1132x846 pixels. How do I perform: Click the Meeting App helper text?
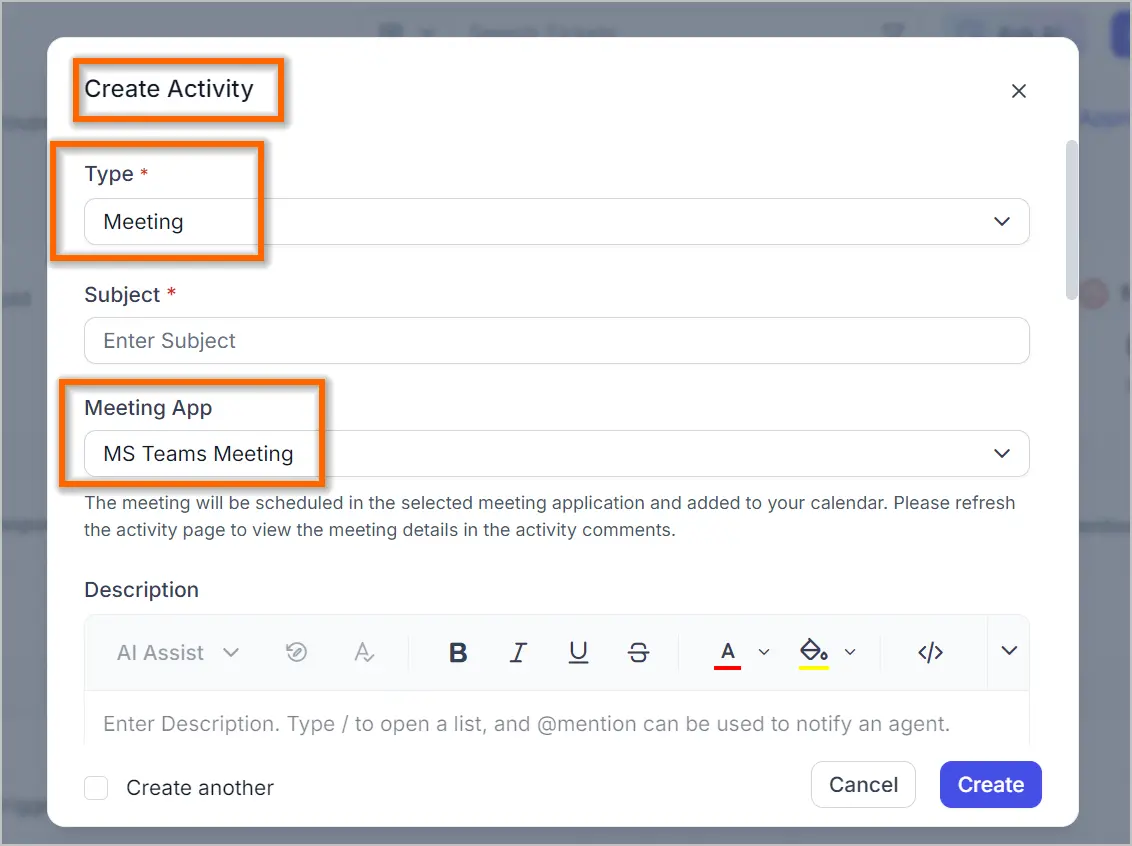(x=549, y=516)
